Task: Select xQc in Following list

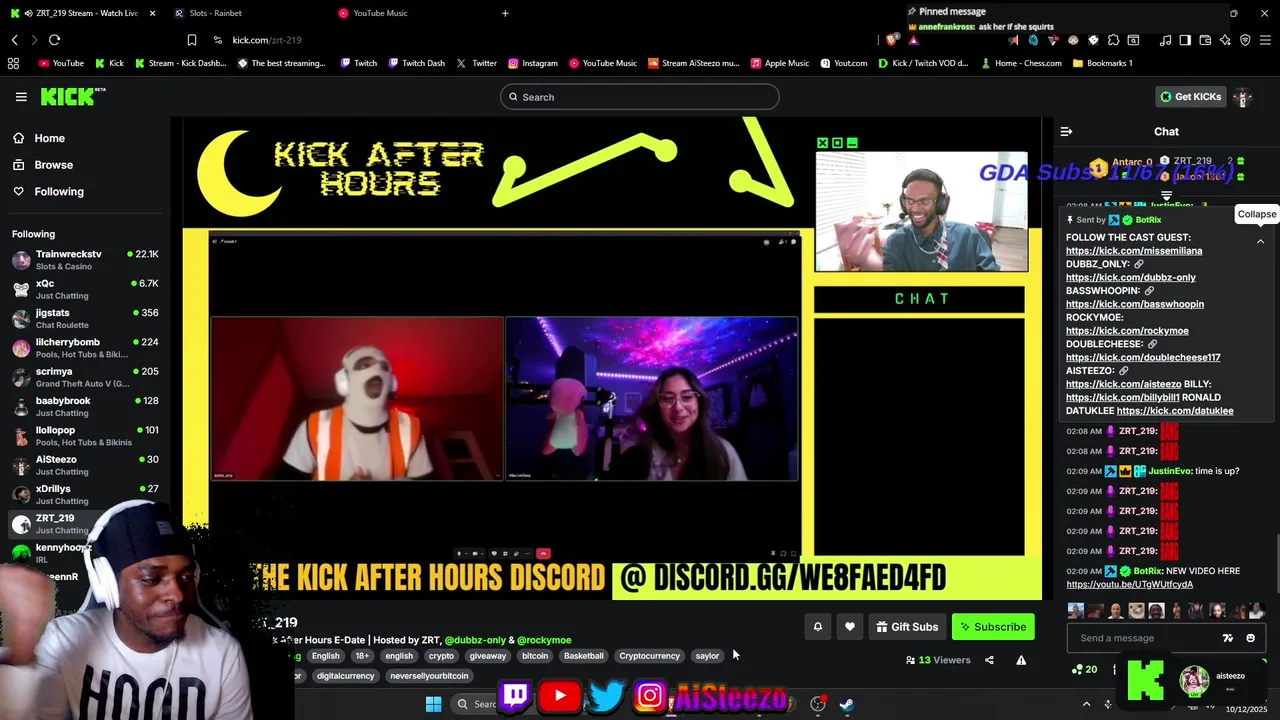Action: coord(85,289)
